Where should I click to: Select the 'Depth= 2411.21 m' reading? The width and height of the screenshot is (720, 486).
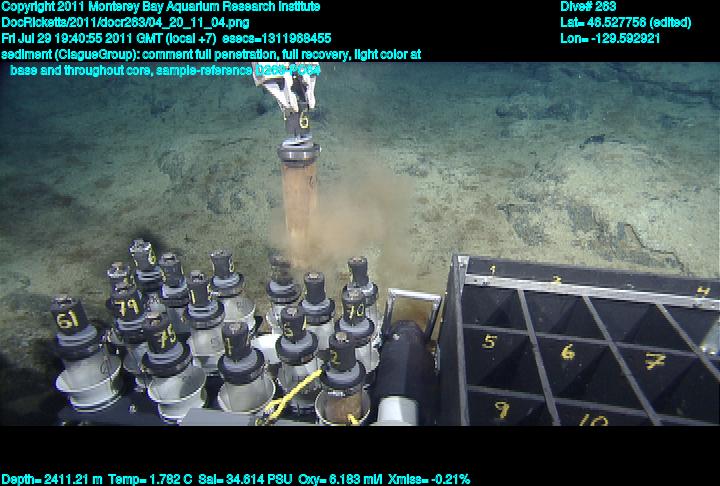[52, 479]
